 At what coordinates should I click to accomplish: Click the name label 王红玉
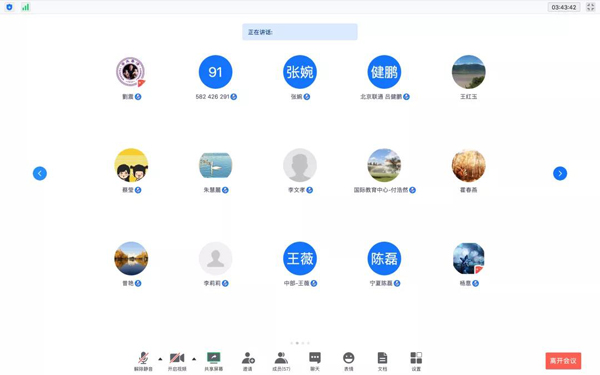pyautogui.click(x=469, y=97)
